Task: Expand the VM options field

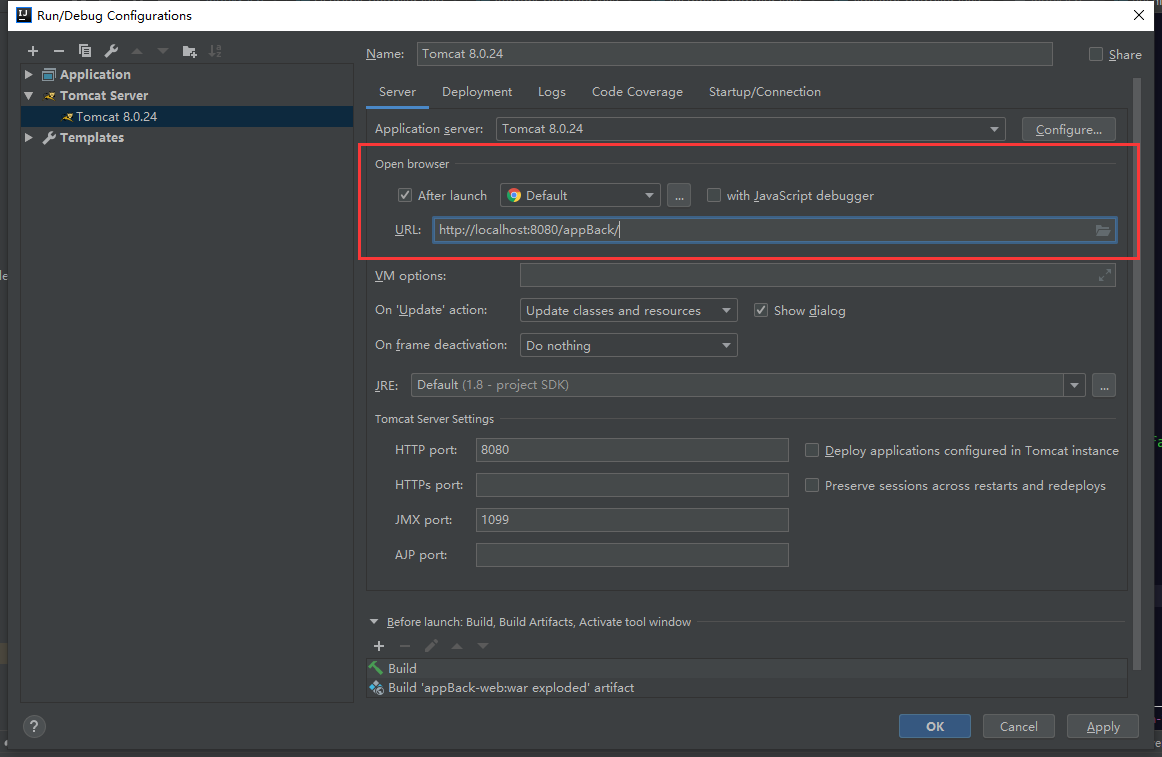Action: pyautogui.click(x=1105, y=275)
